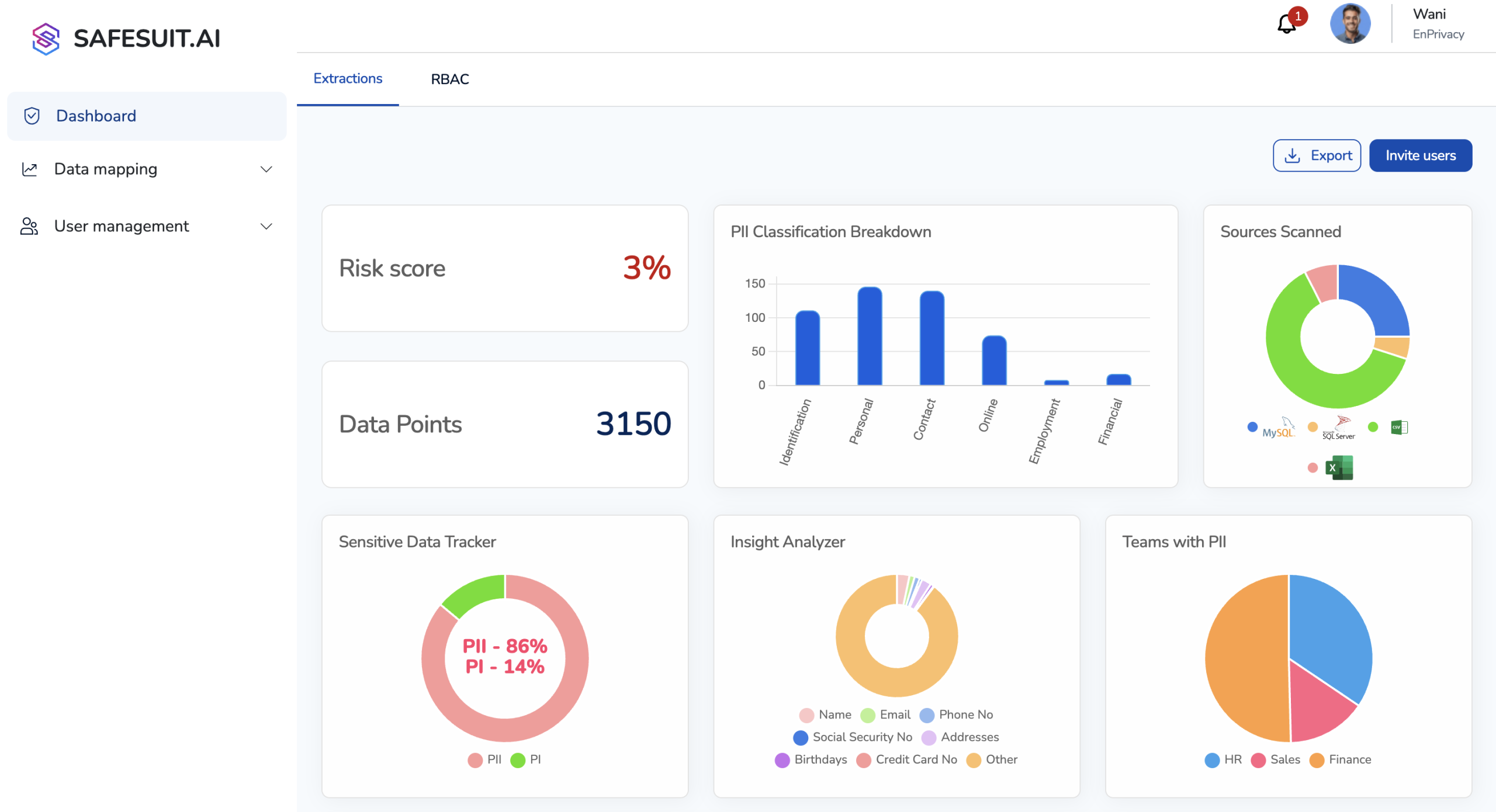
Task: Toggle the green CSV legend dot
Action: point(1373,427)
